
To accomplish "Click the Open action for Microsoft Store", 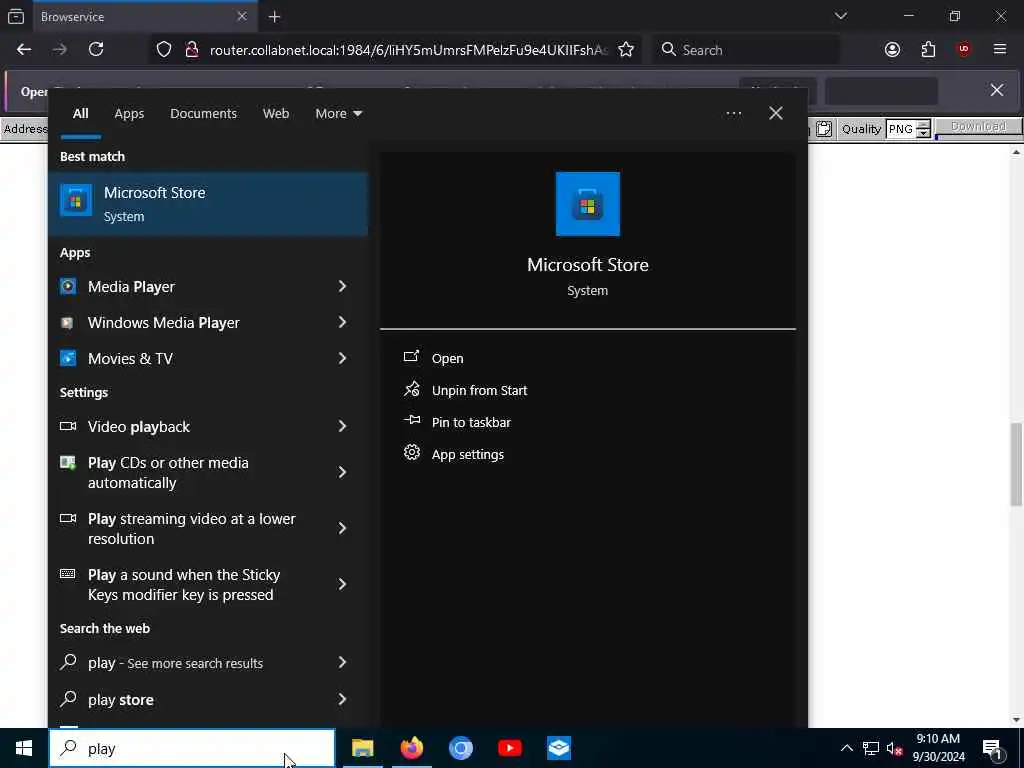I will (x=447, y=358).
